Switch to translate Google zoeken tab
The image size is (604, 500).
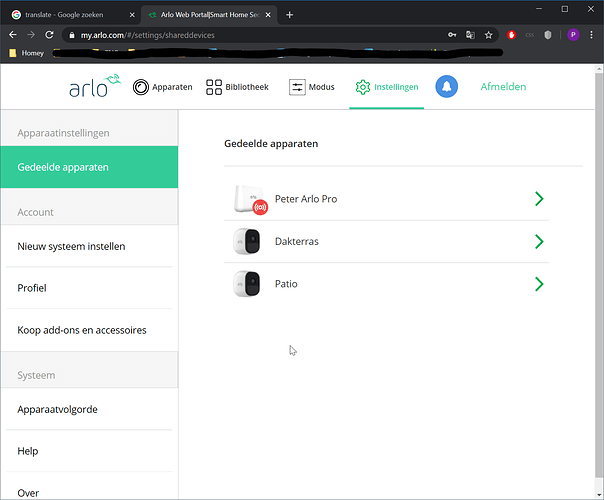click(71, 15)
